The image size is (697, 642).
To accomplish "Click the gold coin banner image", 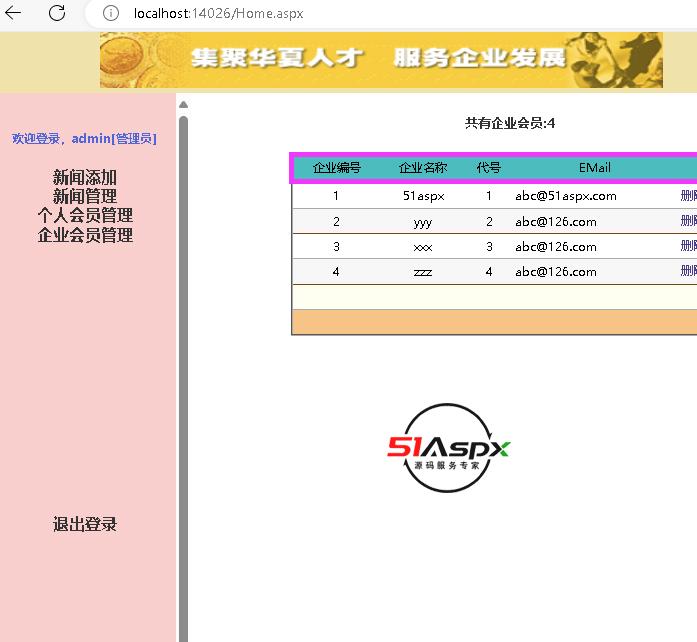I will (380, 60).
